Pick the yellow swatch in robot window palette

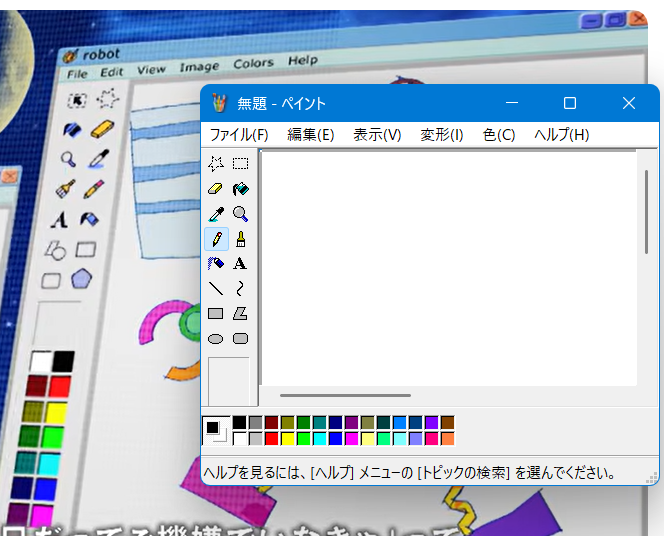[56, 413]
